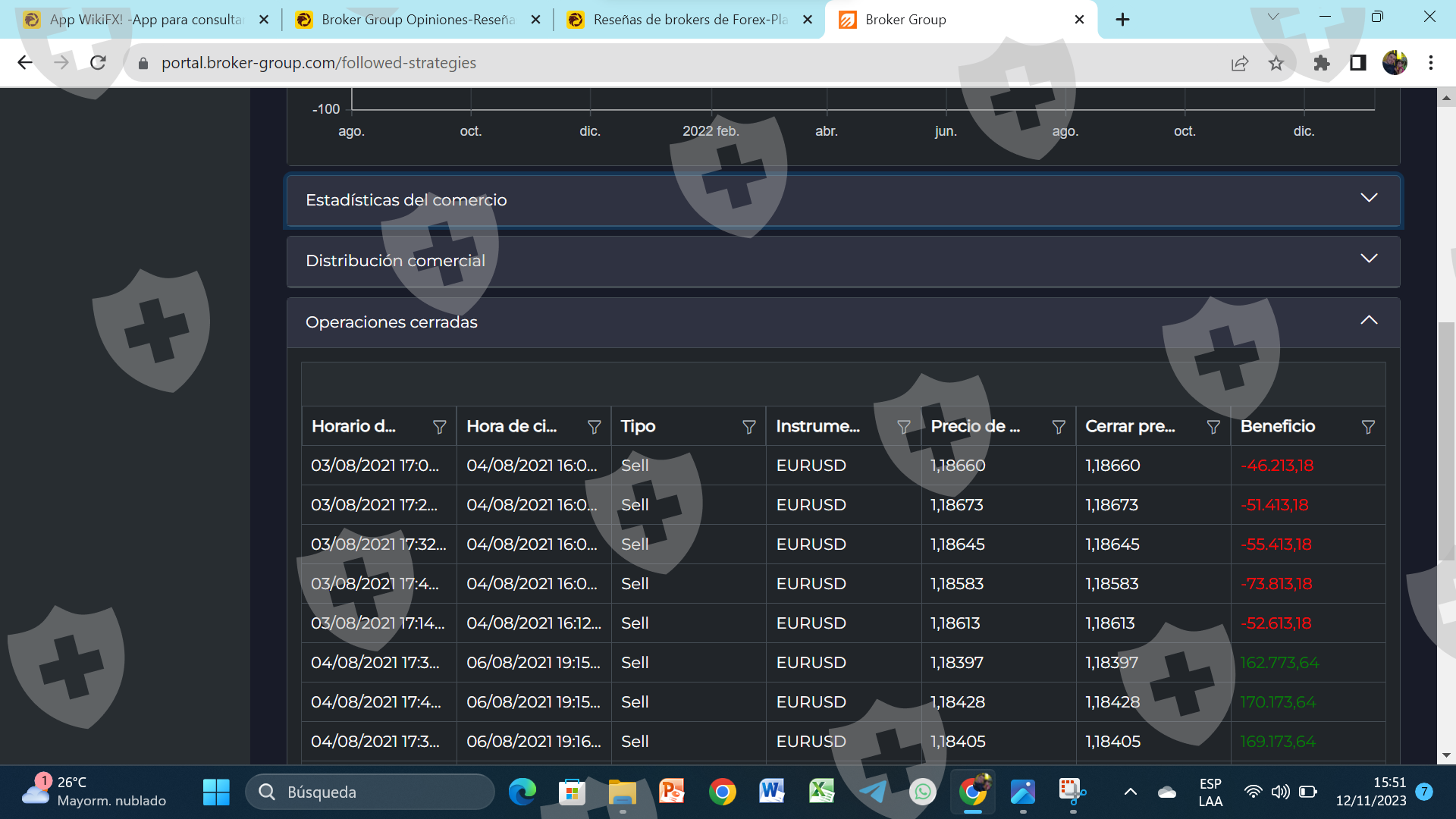Expand Distribución comercial section

1368,259
